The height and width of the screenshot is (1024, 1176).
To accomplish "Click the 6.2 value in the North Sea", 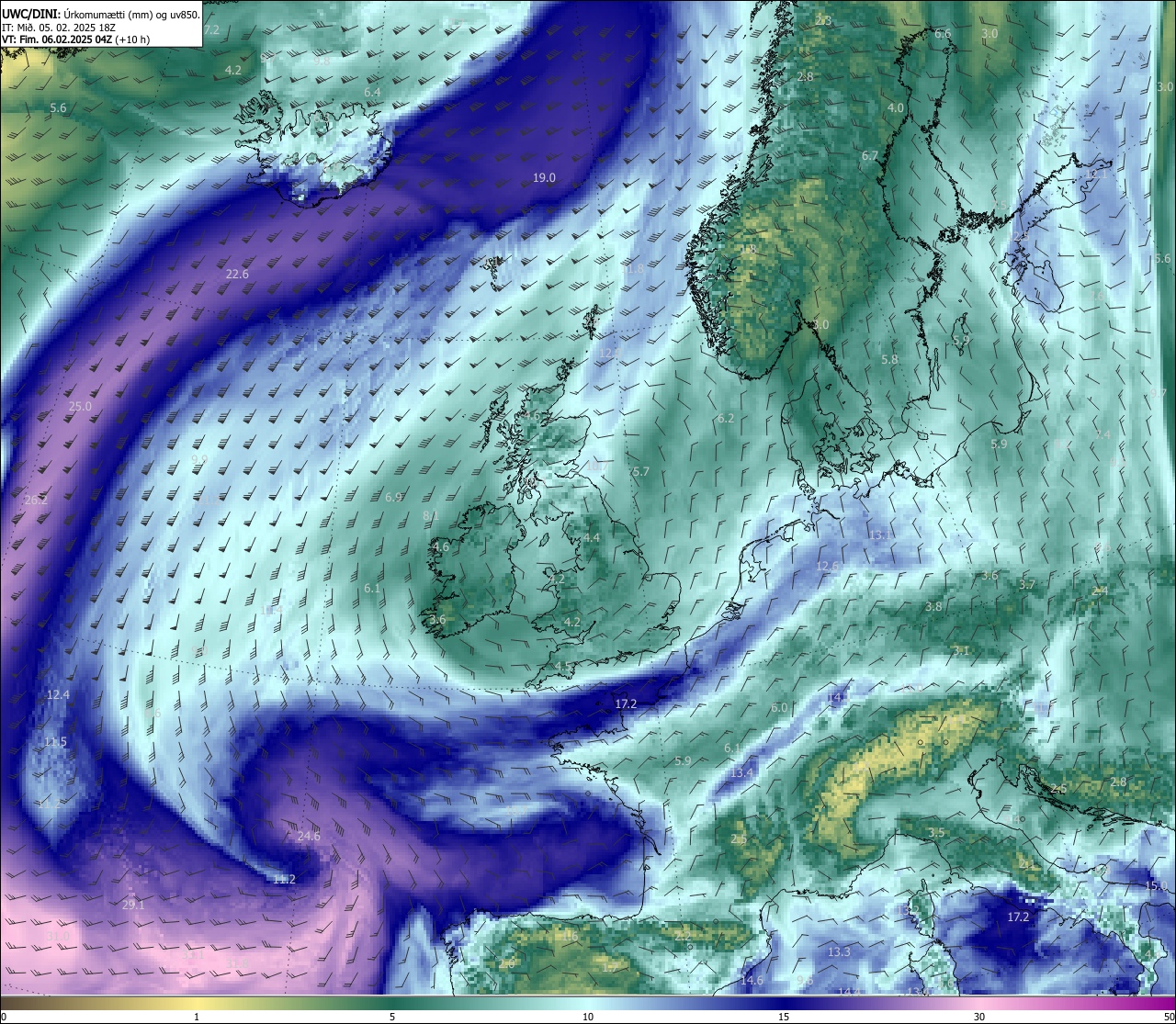I will click(725, 418).
